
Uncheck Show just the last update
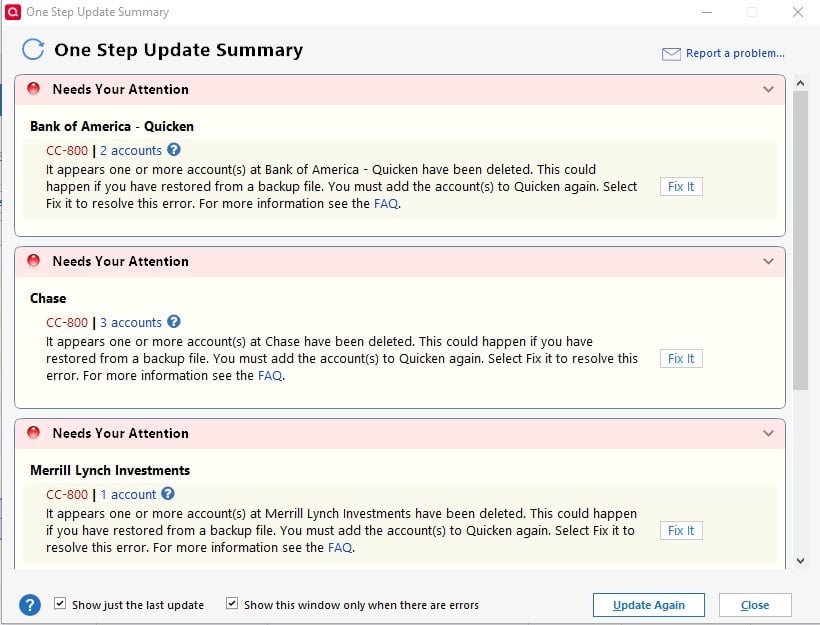[x=58, y=602]
